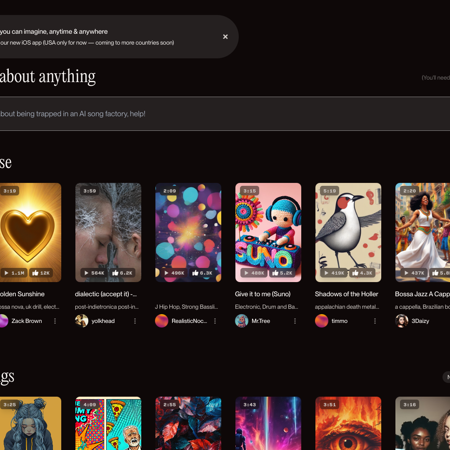Select the 2:09 duration badge
The image size is (450, 450).
170,191
